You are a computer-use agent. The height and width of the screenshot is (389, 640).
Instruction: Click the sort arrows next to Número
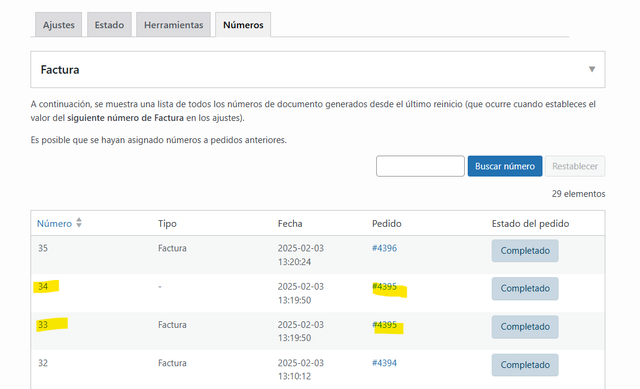tap(79, 223)
